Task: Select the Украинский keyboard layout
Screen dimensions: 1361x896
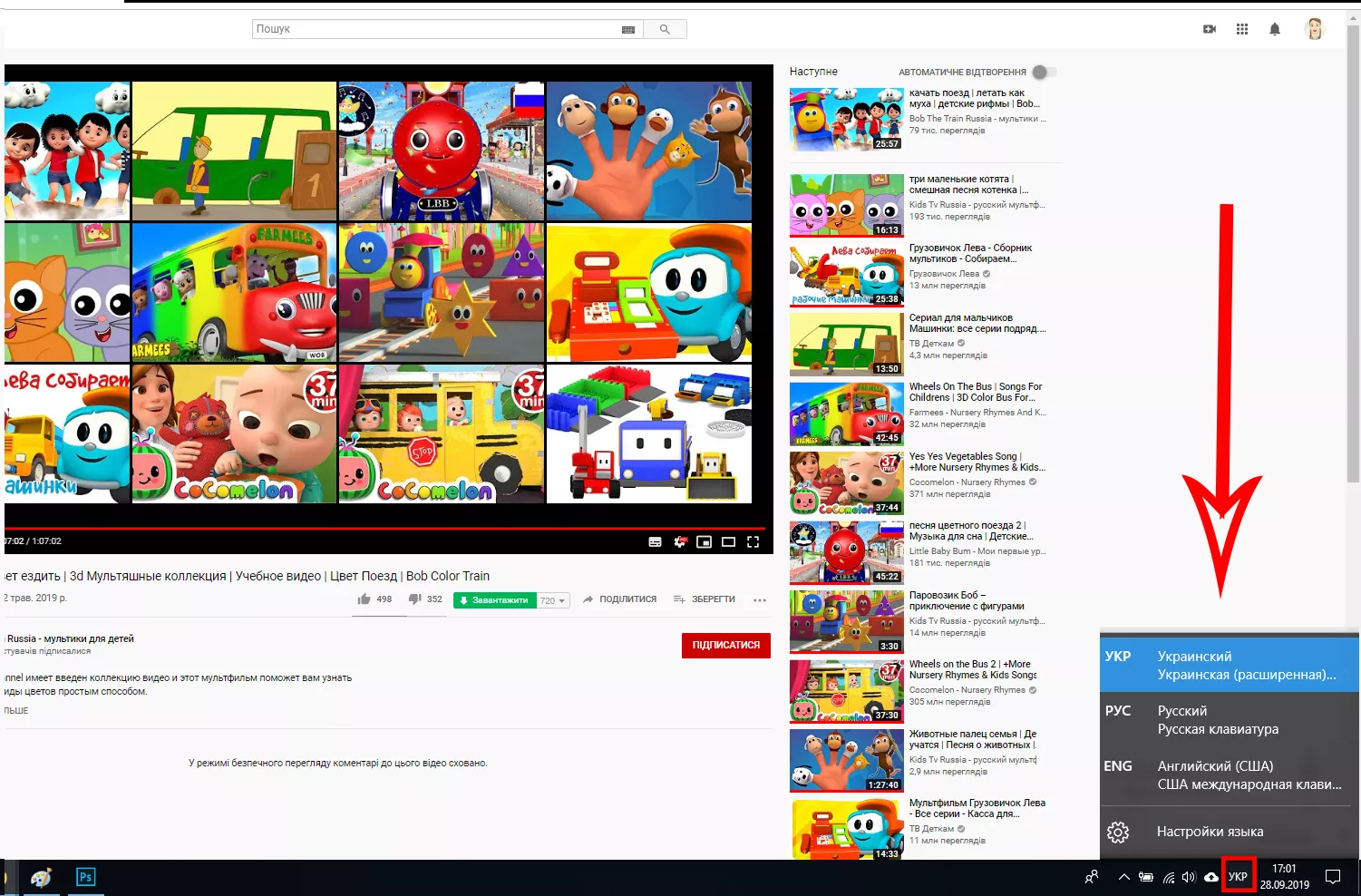Action: click(x=1230, y=665)
